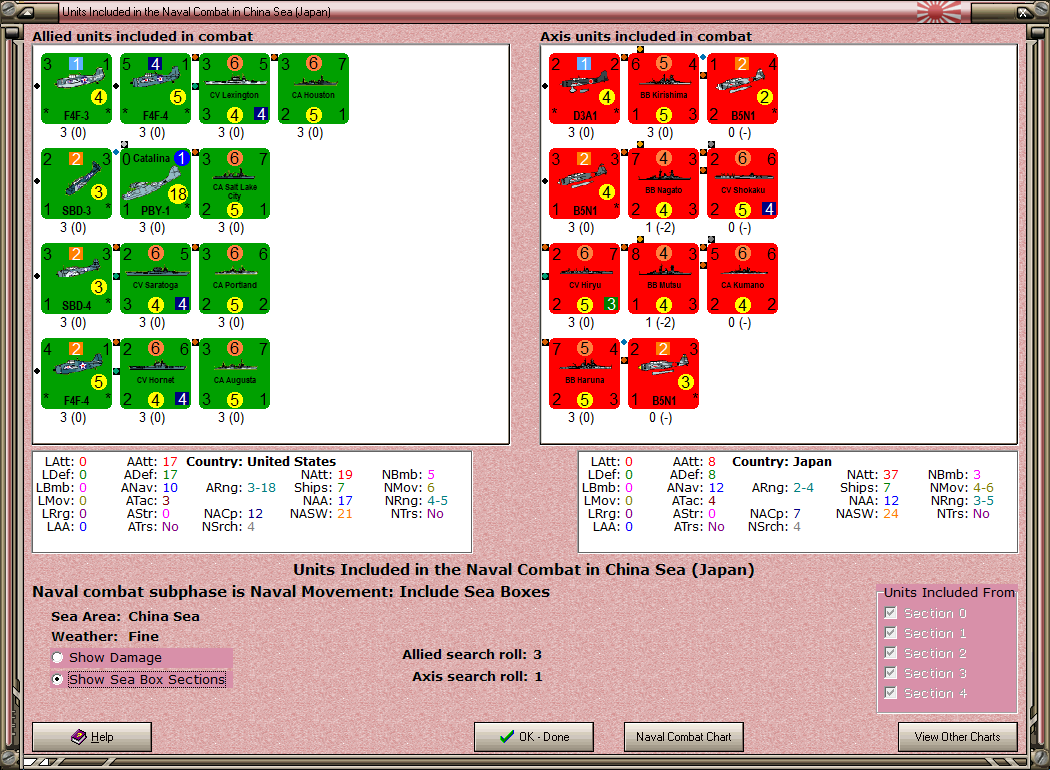Click the Japan NAtt: 37 value

pyautogui.click(x=891, y=474)
